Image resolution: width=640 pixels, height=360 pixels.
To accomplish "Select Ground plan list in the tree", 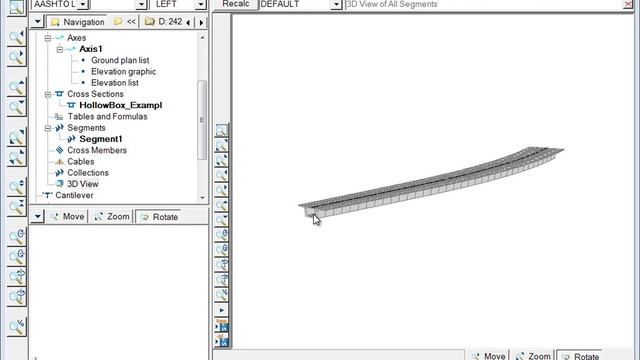I will [120, 60].
